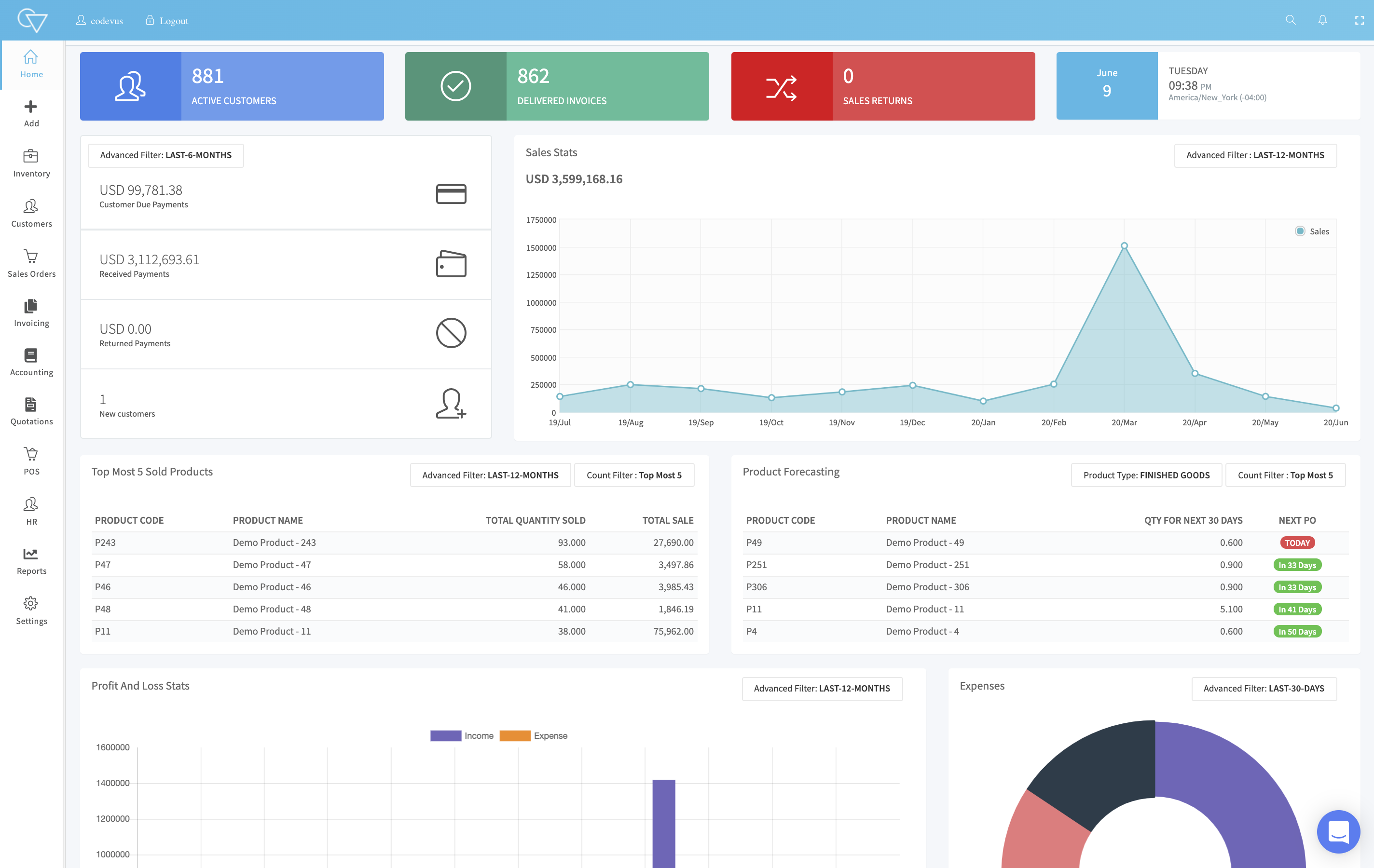Open Product Forecasting Count Filter
The width and height of the screenshot is (1374, 868).
click(x=1285, y=475)
